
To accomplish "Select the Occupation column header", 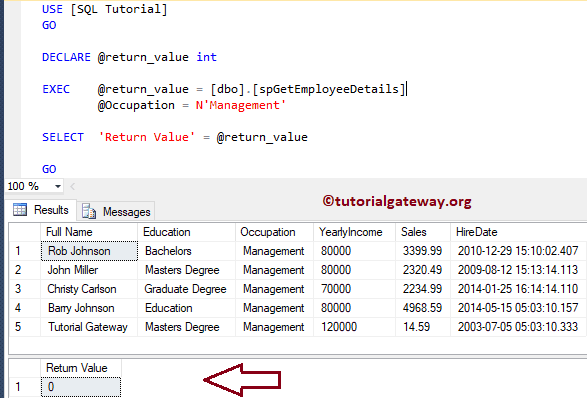I will click(274, 232).
